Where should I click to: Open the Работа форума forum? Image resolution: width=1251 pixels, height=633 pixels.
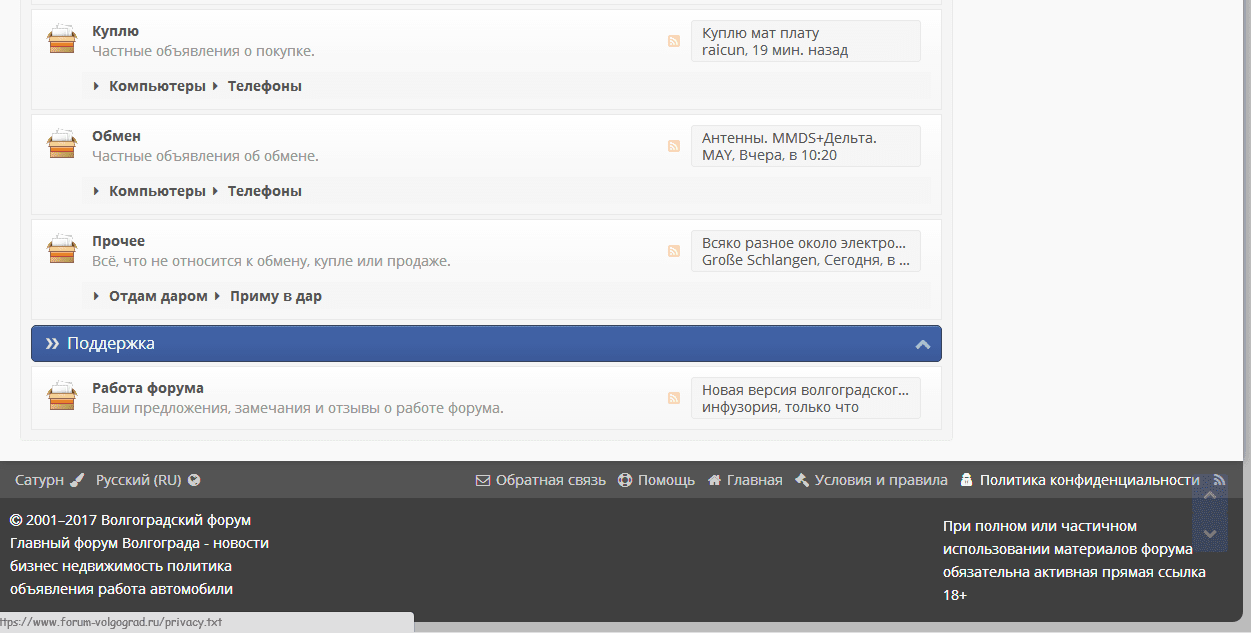point(148,388)
